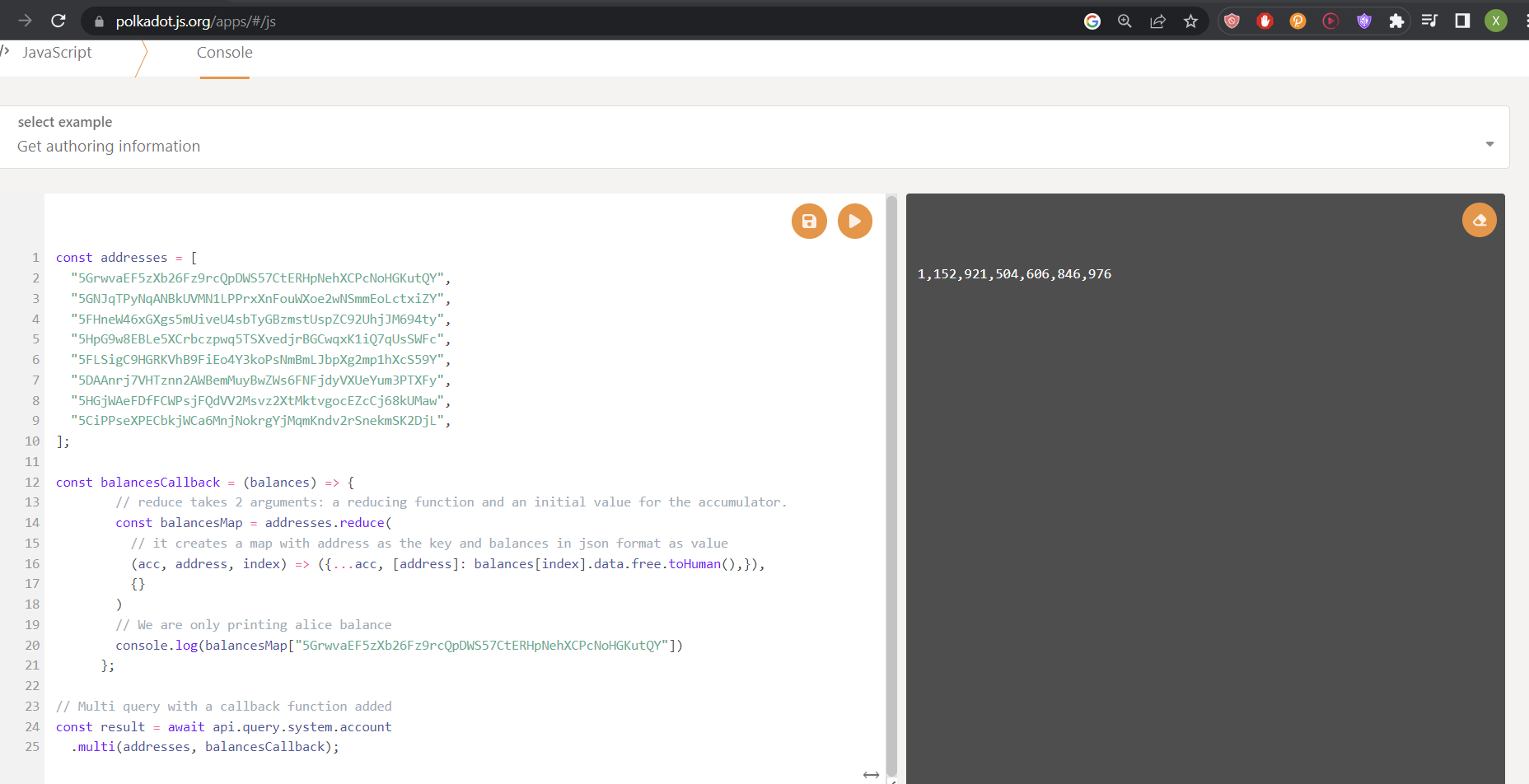The width and height of the screenshot is (1529, 784).
Task: Click the map comment on line 15
Action: click(x=429, y=544)
